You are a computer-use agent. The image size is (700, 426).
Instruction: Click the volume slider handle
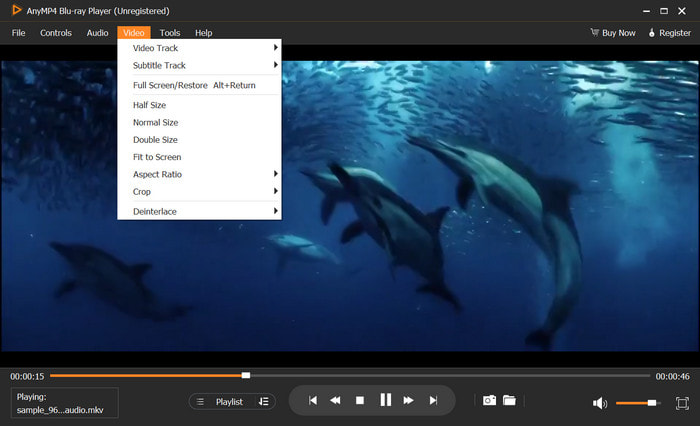click(652, 403)
